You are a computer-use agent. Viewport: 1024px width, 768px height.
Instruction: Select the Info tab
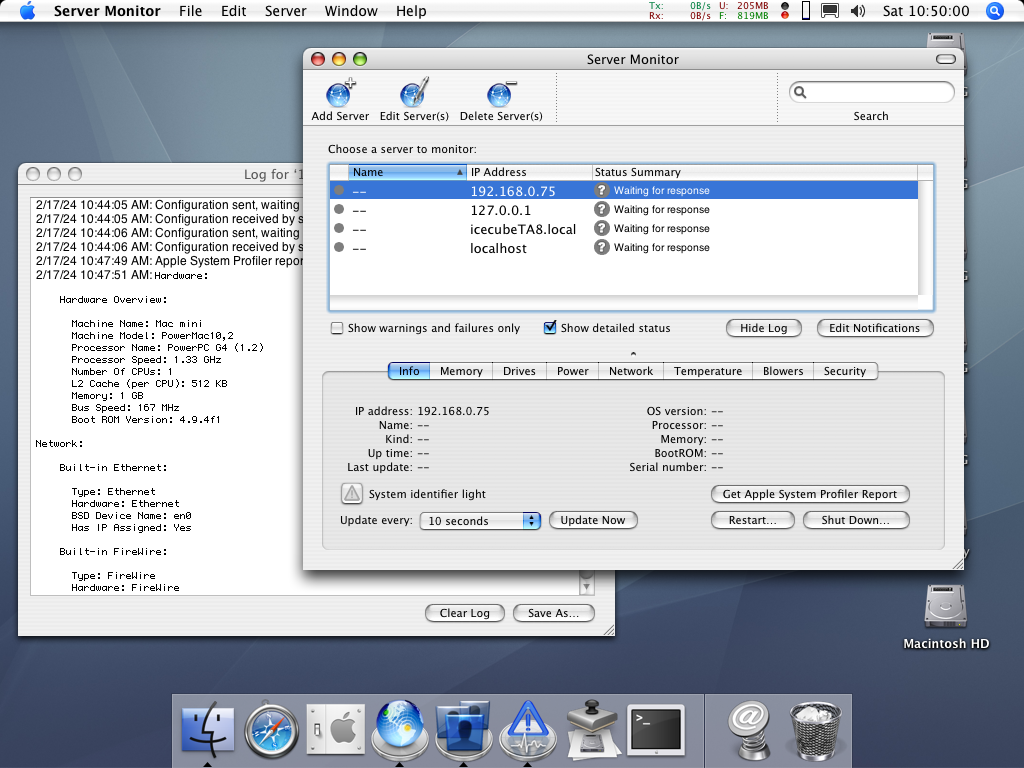(409, 371)
